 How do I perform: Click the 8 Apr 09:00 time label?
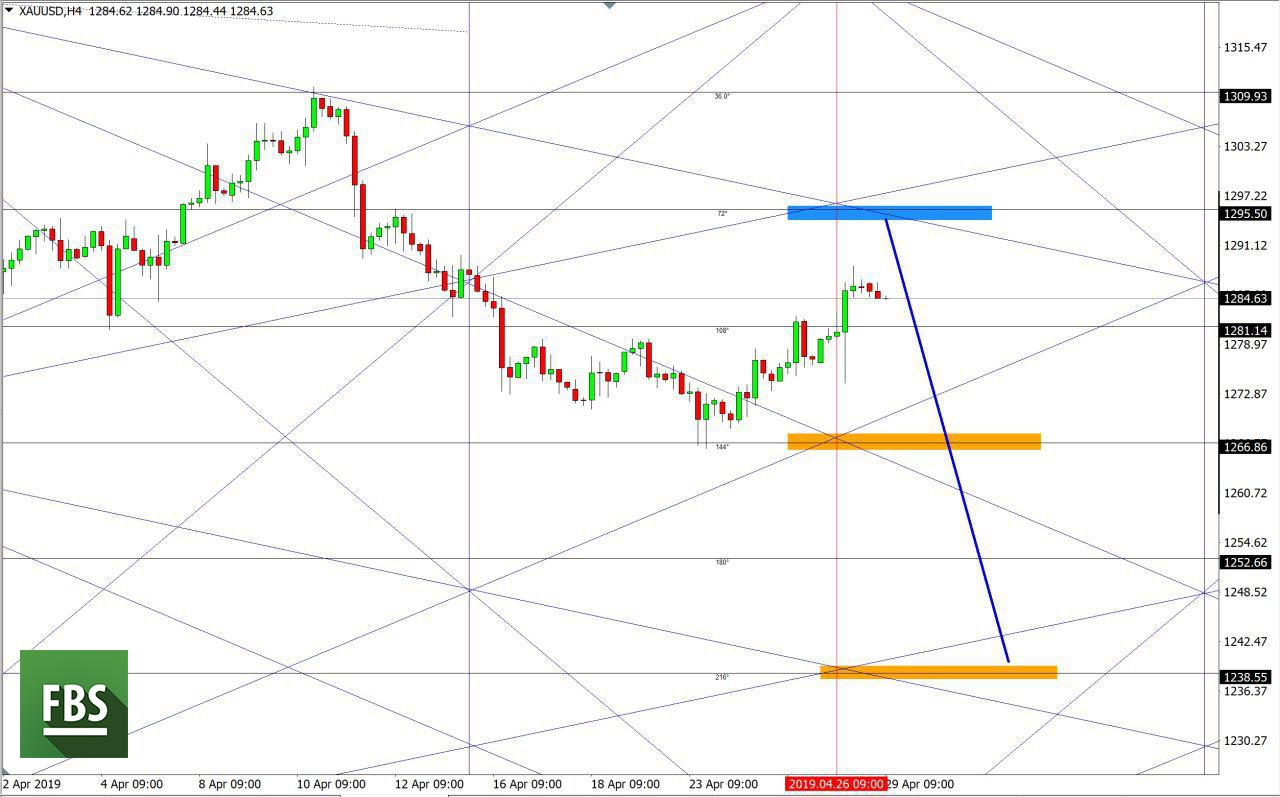pyautogui.click(x=230, y=784)
